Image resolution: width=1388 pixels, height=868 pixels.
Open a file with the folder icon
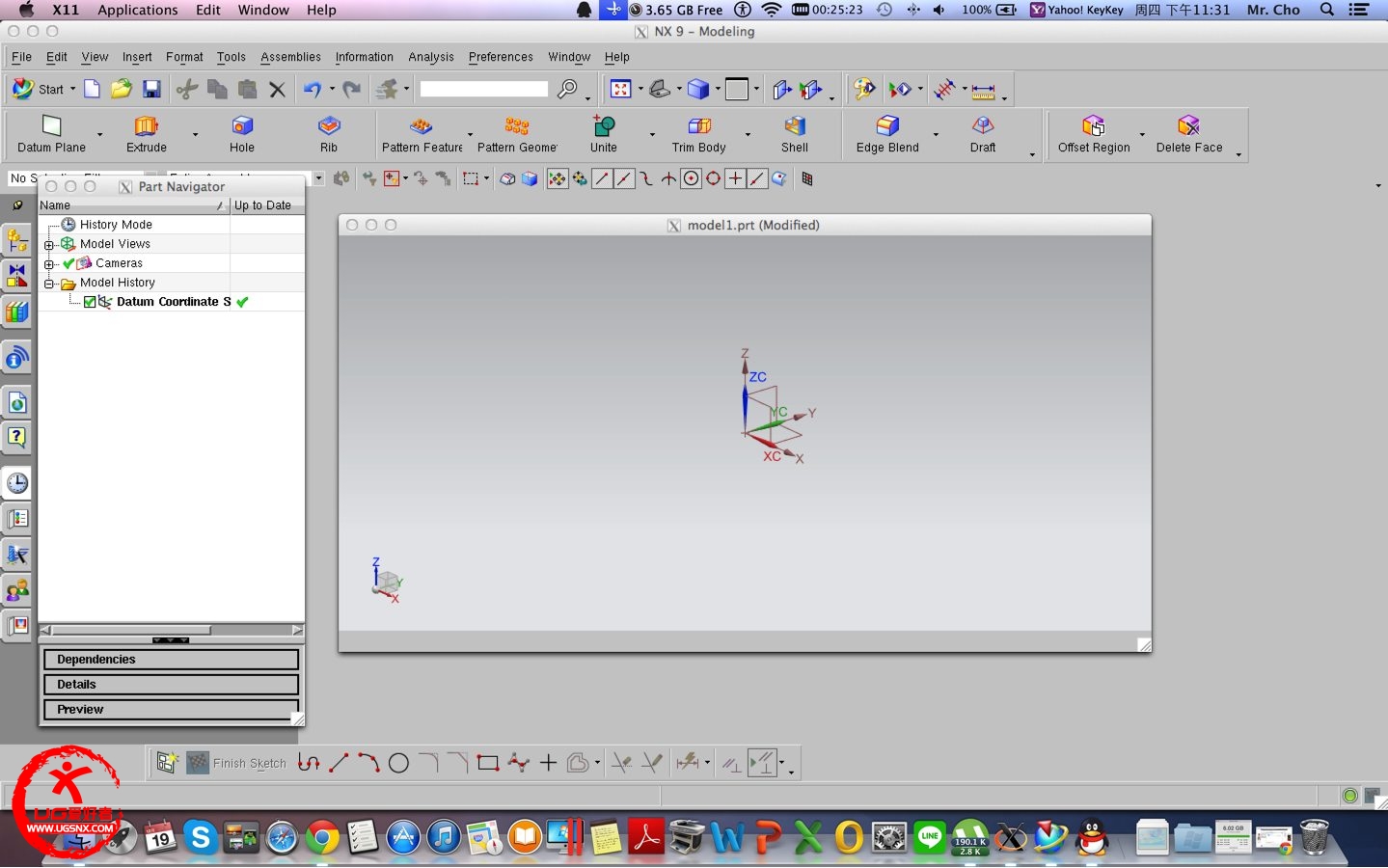[x=121, y=90]
